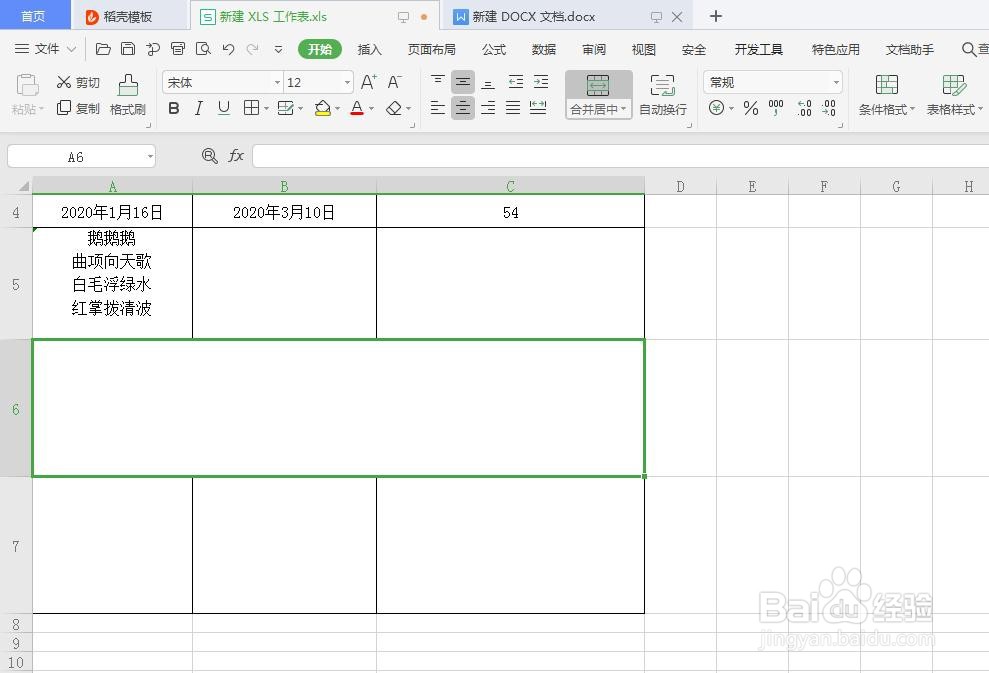Screen dimensions: 989x673
Task: Open the font size dropdown
Action: click(347, 82)
